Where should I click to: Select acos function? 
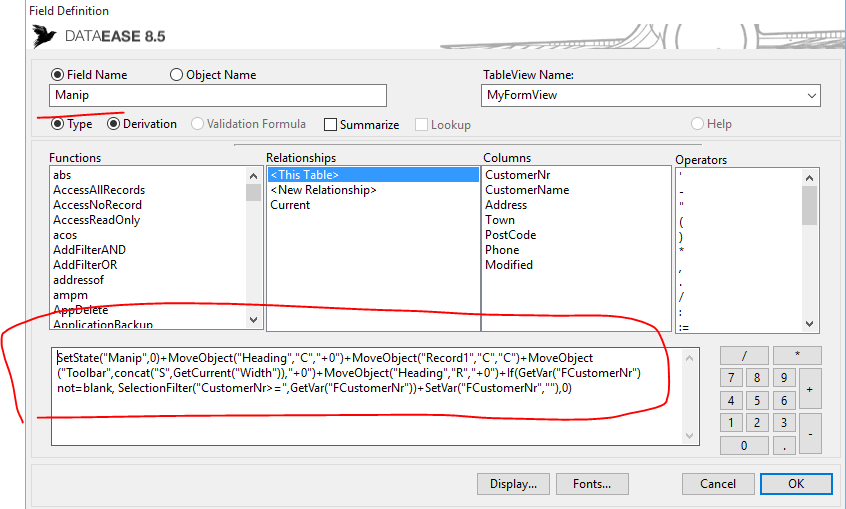pyautogui.click(x=65, y=235)
